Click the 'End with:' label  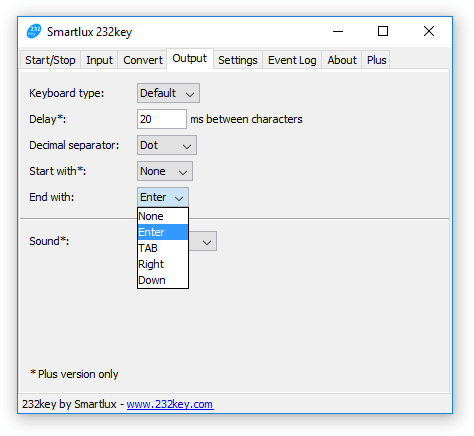click(x=52, y=197)
